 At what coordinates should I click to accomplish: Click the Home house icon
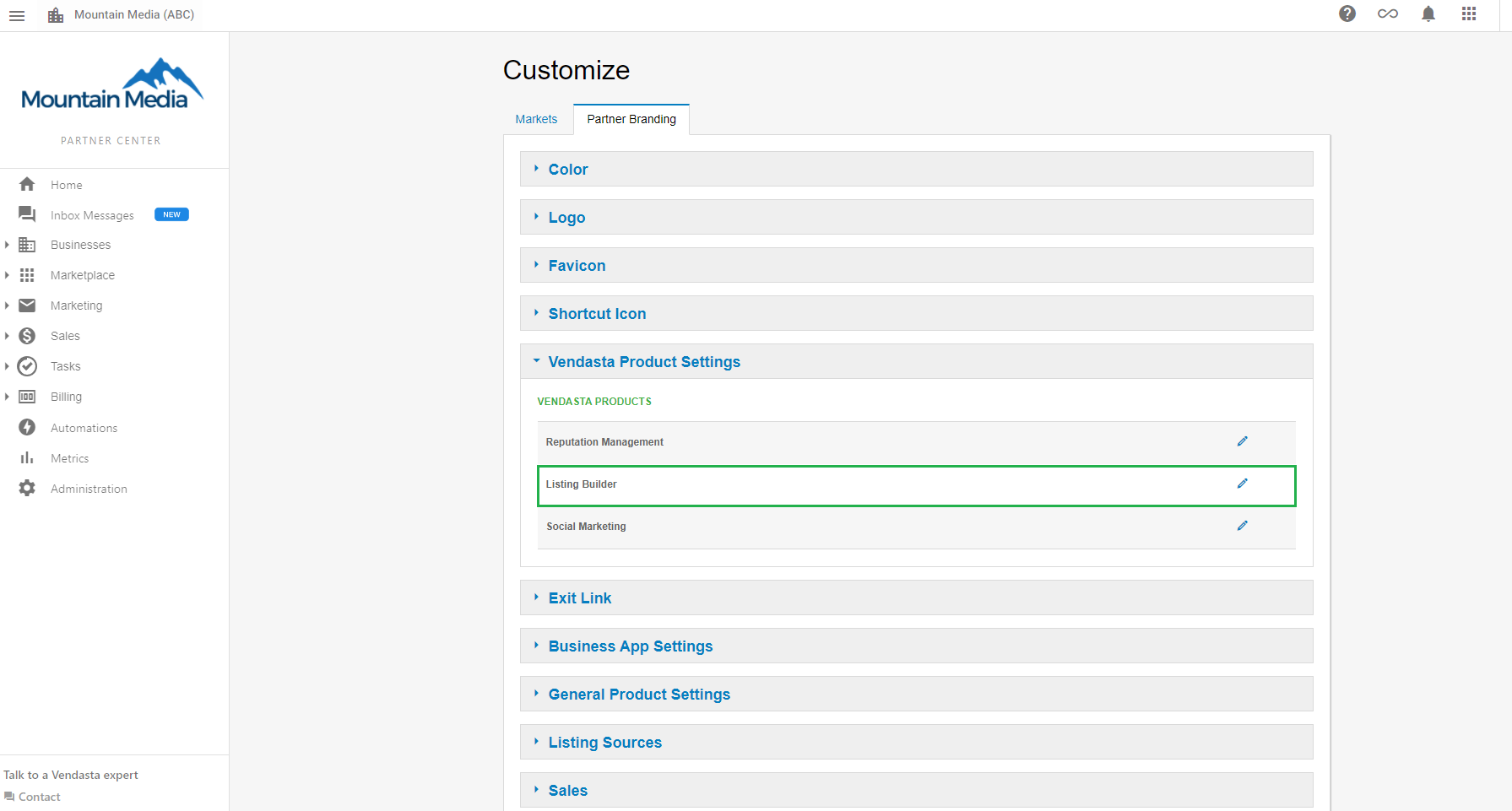(27, 184)
